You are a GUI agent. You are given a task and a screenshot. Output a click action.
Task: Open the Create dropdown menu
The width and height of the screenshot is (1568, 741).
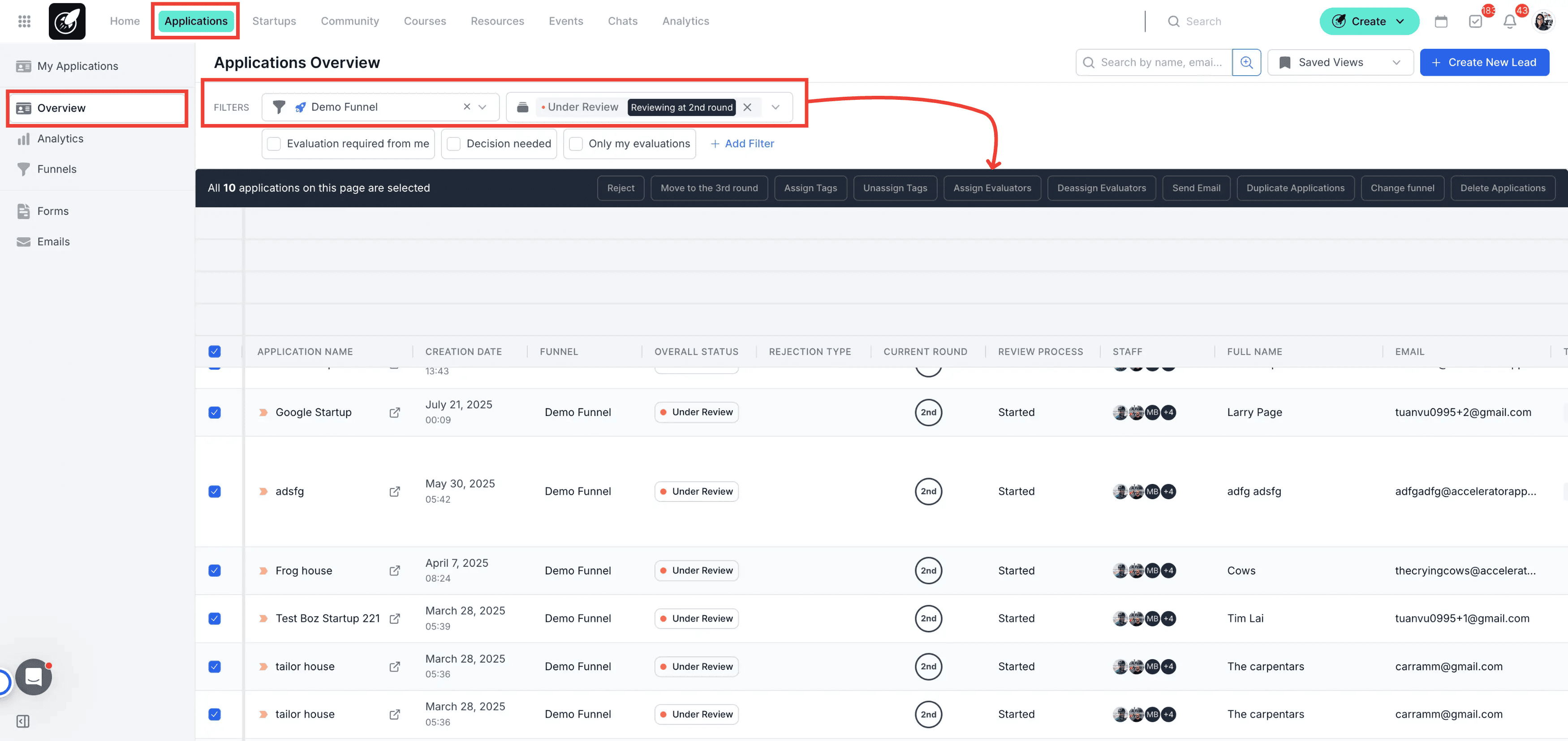click(1369, 21)
